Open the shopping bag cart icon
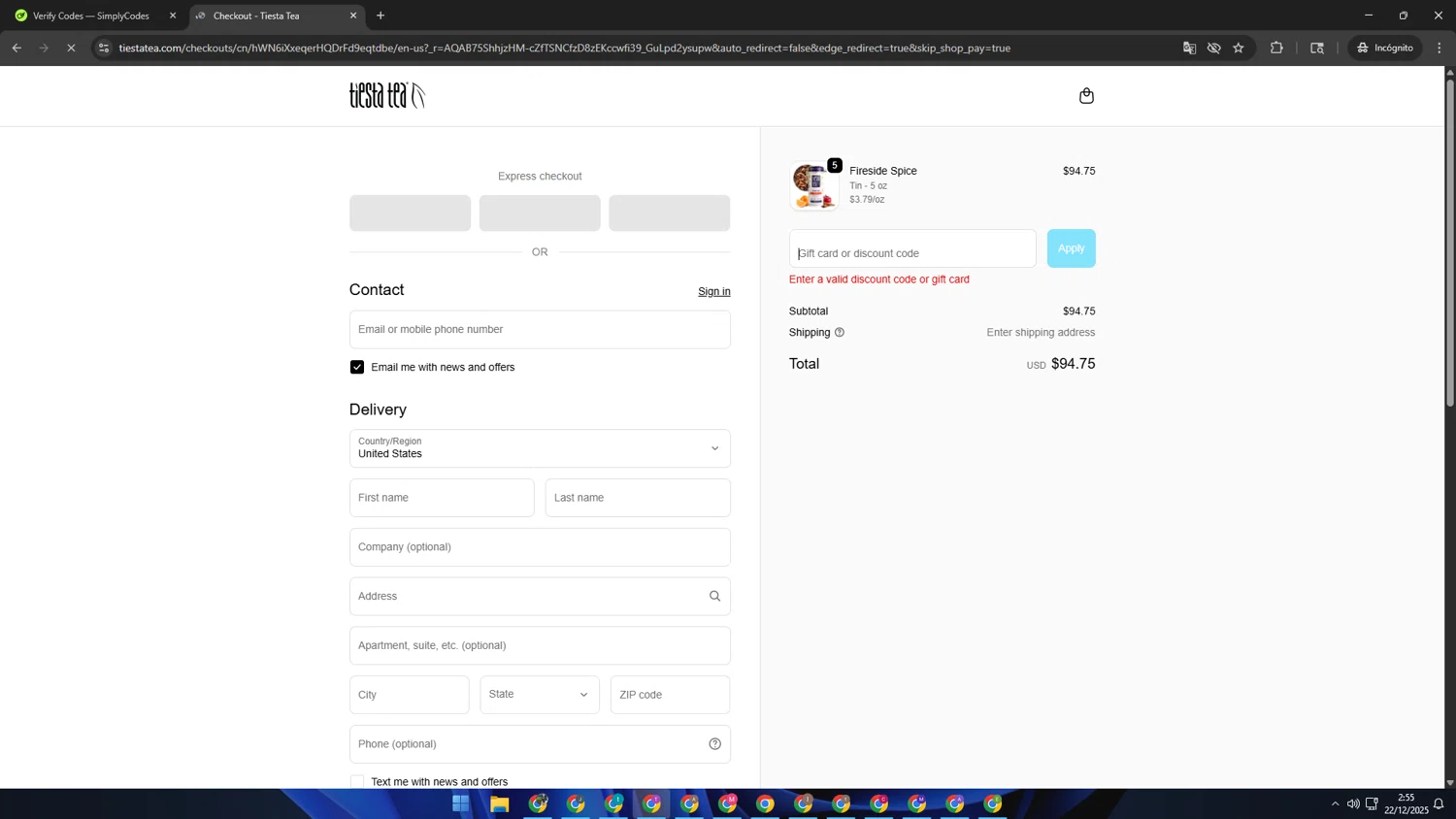The image size is (1456, 819). (1086, 95)
